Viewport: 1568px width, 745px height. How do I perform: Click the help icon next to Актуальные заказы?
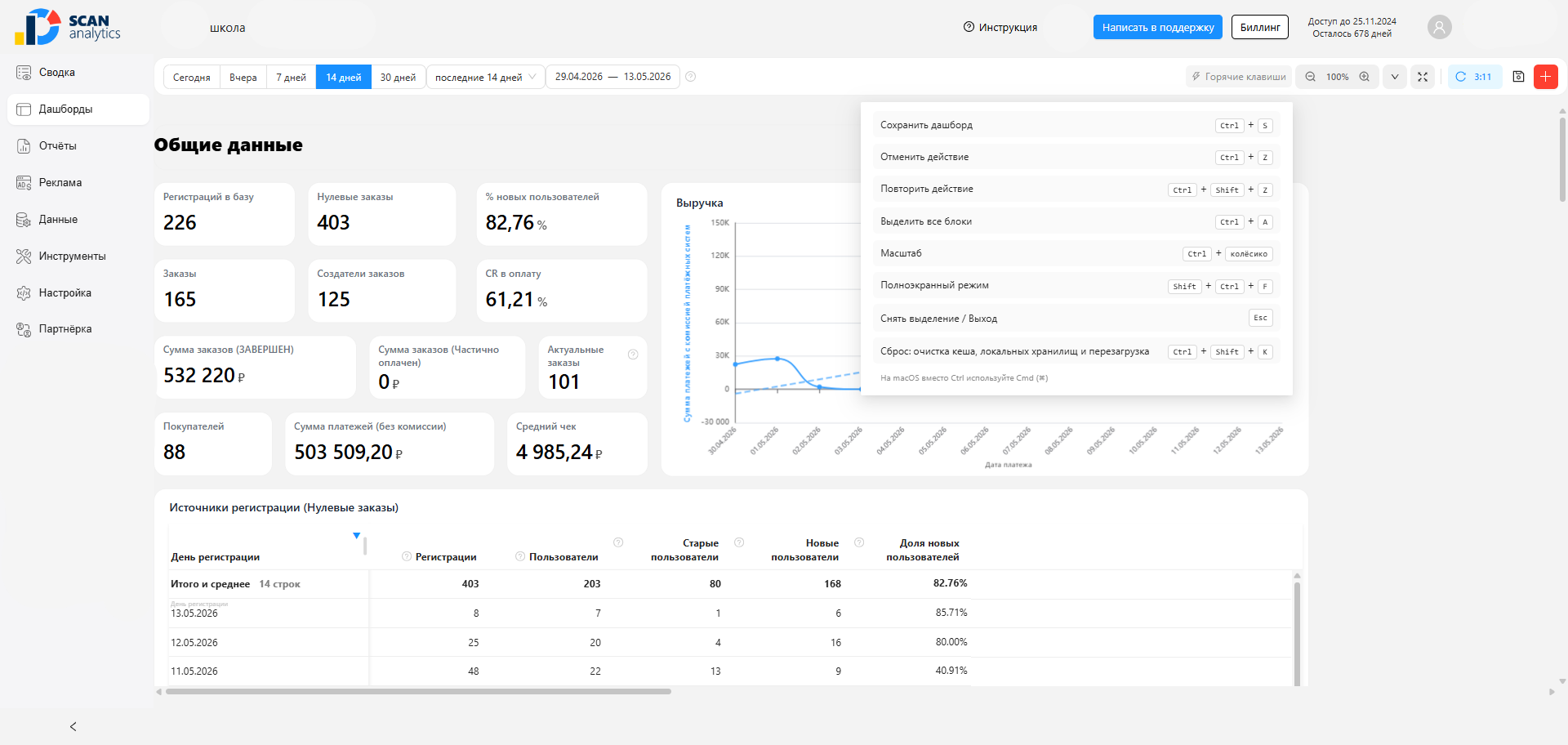click(x=633, y=355)
